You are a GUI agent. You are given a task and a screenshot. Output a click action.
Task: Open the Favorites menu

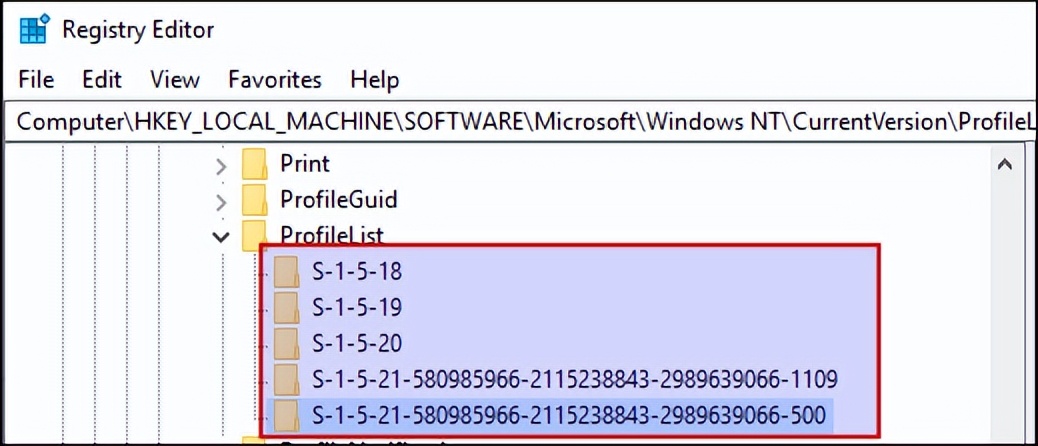point(275,79)
